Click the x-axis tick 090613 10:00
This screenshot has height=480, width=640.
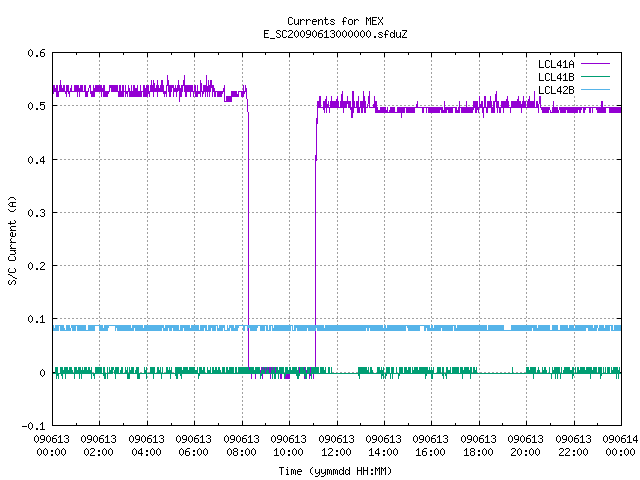289,446
